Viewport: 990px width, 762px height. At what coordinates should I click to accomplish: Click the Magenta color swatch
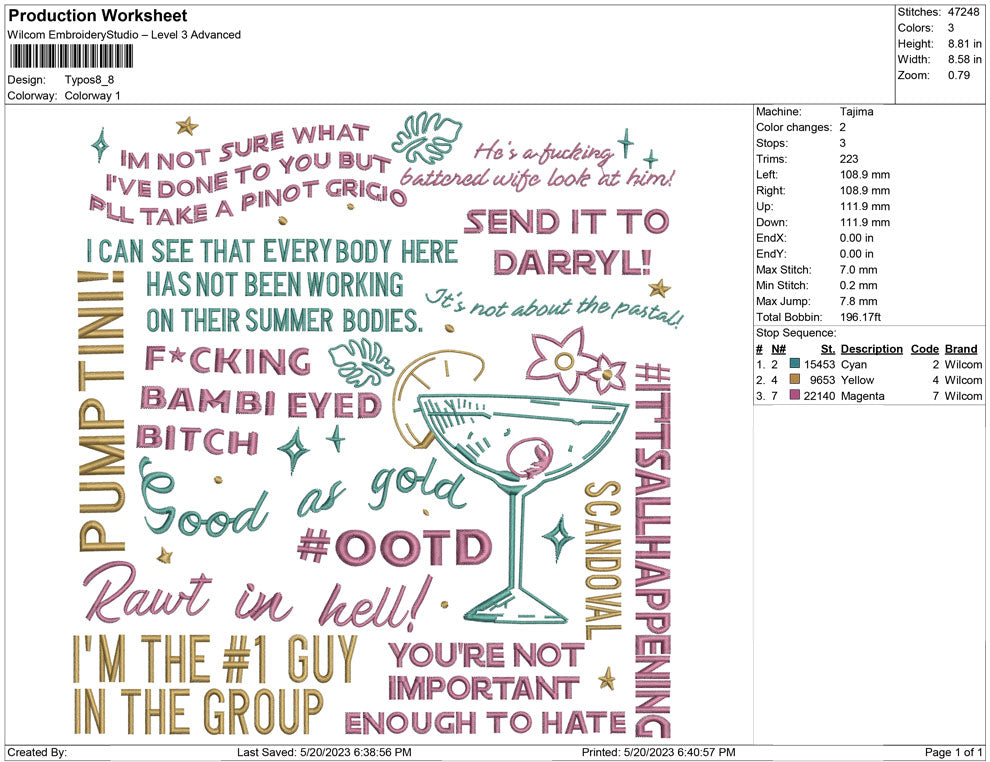(x=794, y=395)
